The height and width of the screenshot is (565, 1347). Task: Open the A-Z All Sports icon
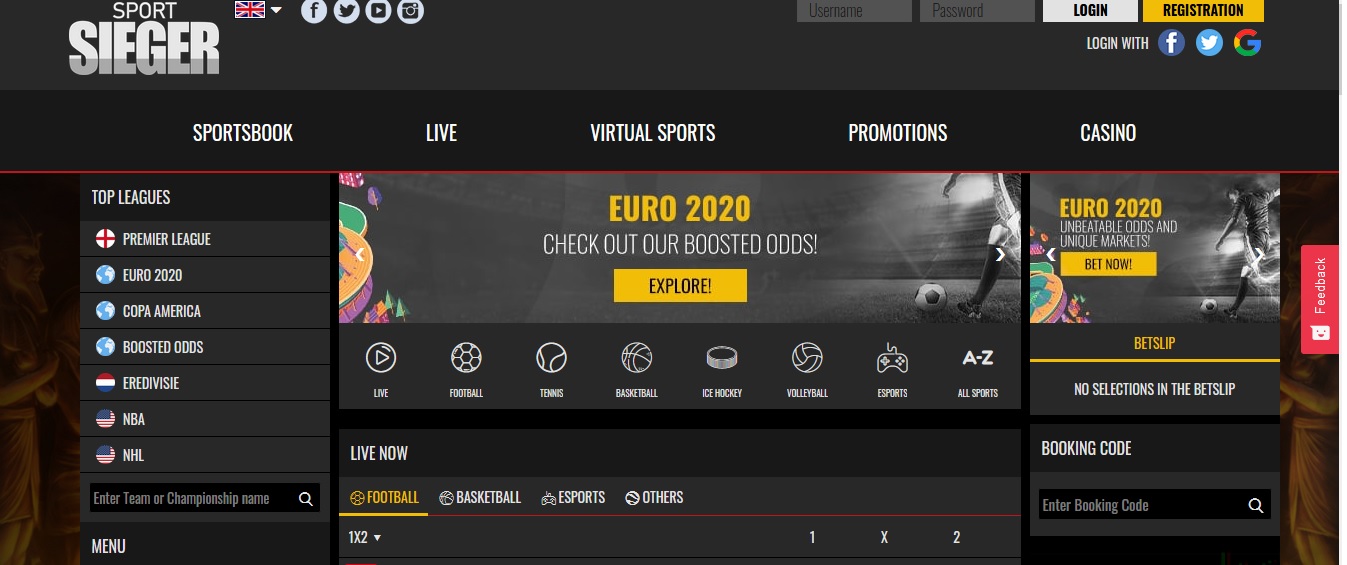coord(977,357)
